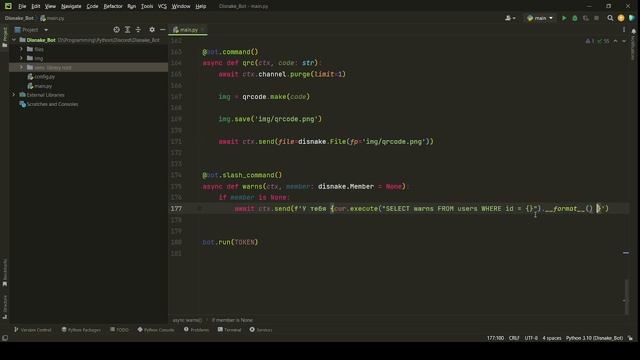Click Expand All icon in Project panel

[x=127, y=30]
